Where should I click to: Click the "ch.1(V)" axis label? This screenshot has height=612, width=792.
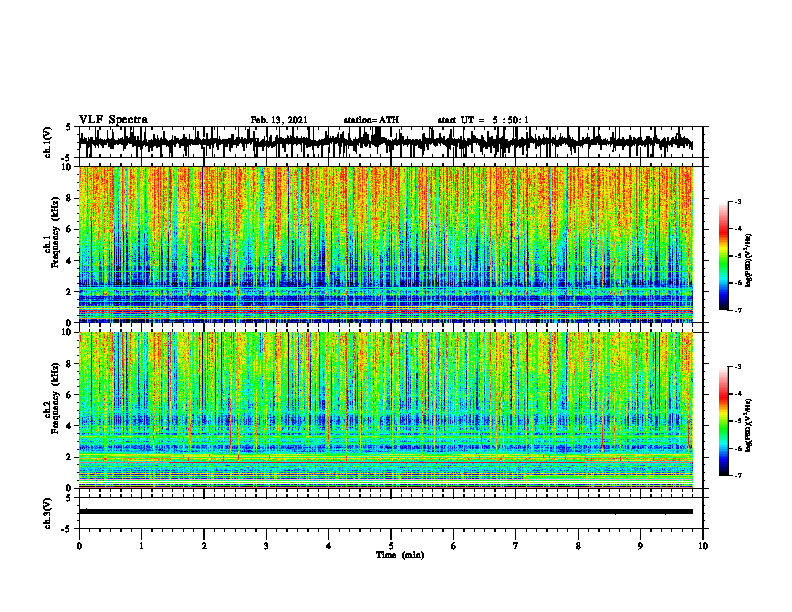click(48, 142)
